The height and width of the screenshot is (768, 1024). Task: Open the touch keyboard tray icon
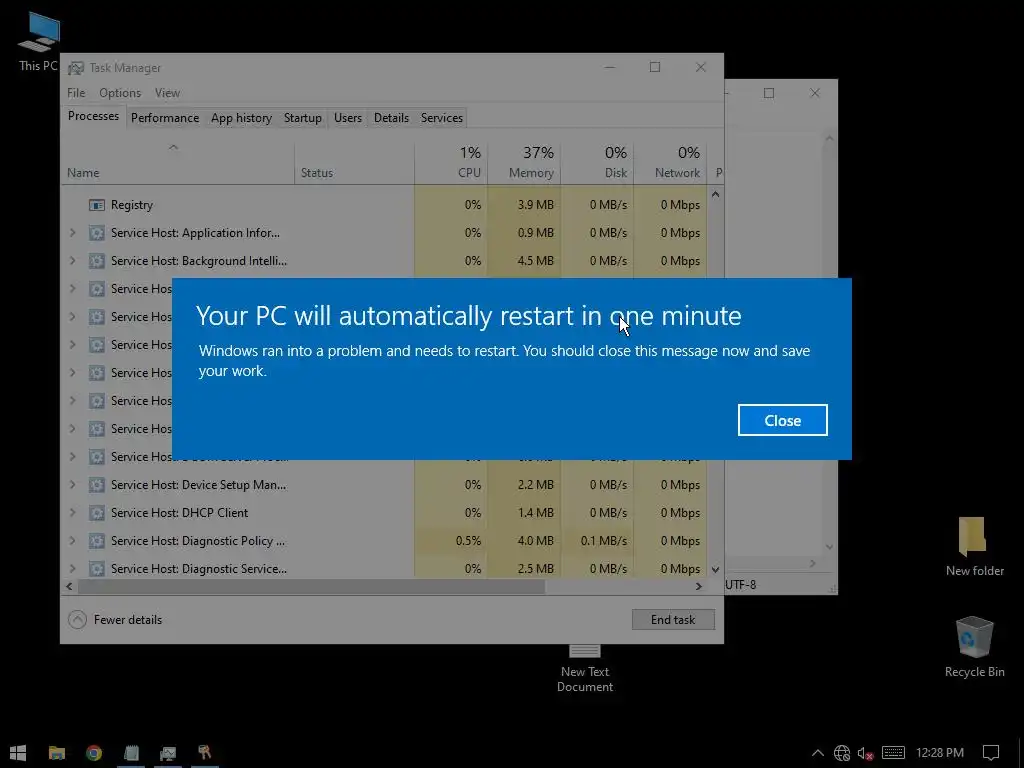[x=893, y=753]
